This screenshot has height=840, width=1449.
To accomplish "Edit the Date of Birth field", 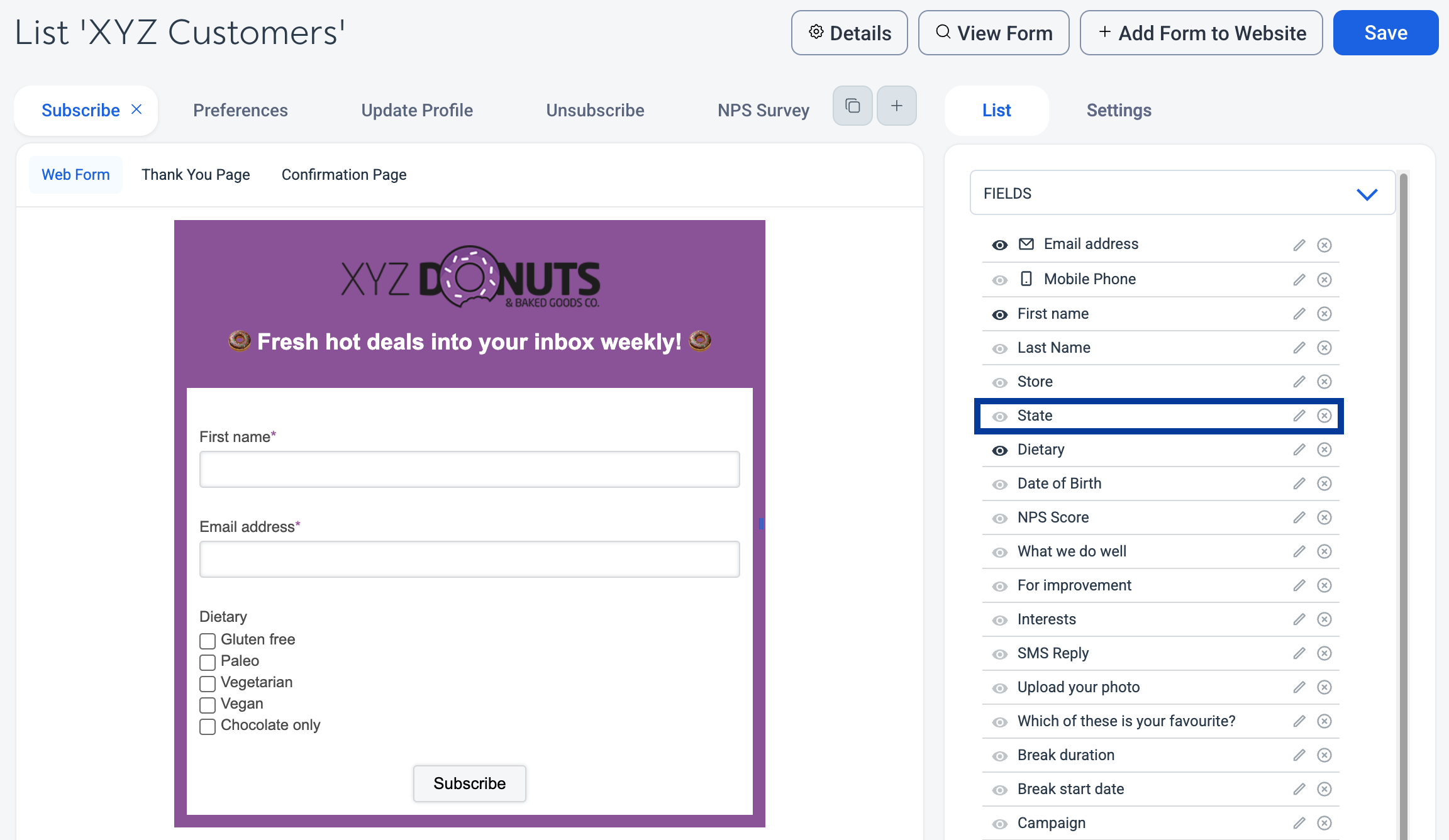I will pos(1299,483).
